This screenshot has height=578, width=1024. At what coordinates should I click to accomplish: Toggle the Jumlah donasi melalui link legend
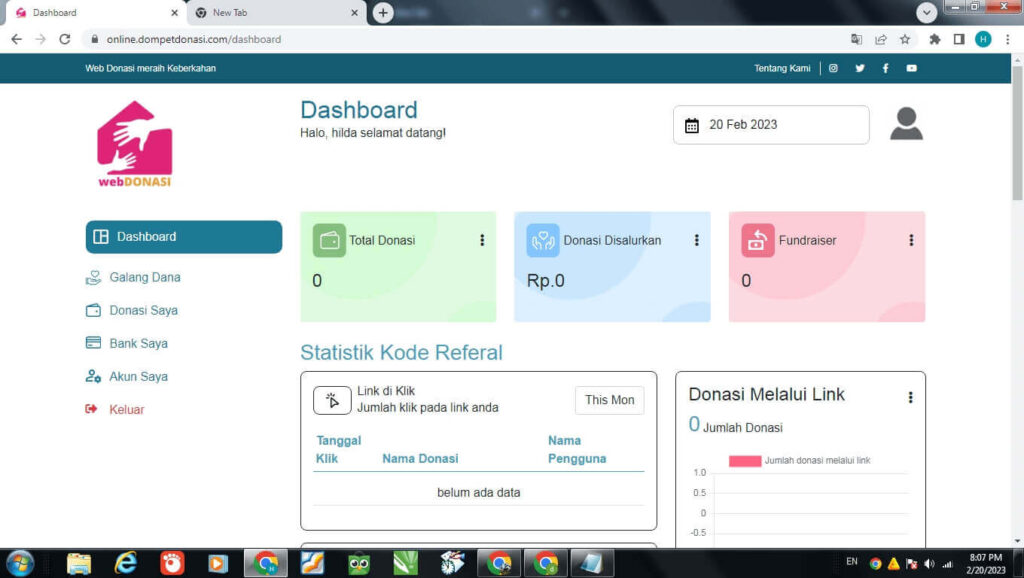pos(800,461)
